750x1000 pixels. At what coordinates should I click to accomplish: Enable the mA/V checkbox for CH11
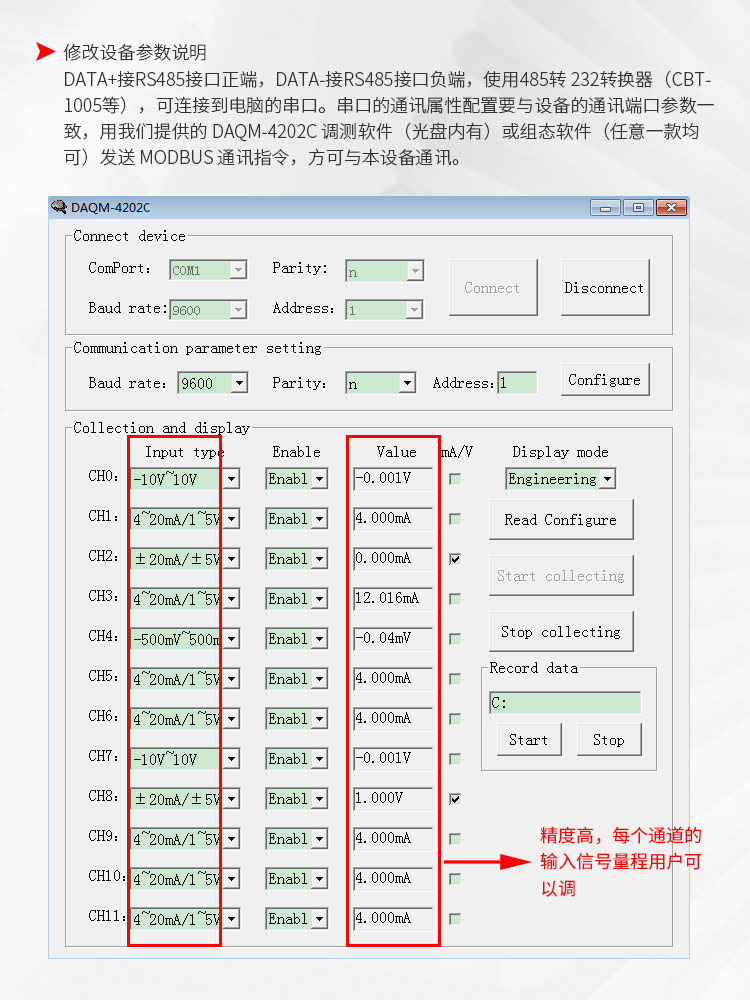point(455,919)
